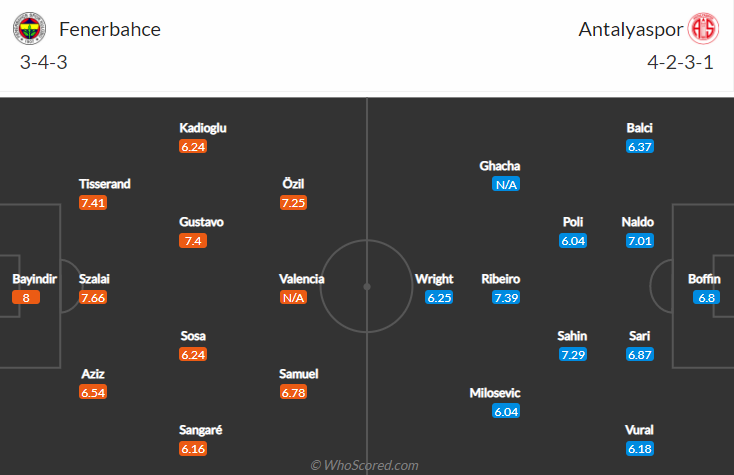The image size is (734, 475).
Task: Select goalkeeper Bayindir's rating badge
Action: (26, 297)
